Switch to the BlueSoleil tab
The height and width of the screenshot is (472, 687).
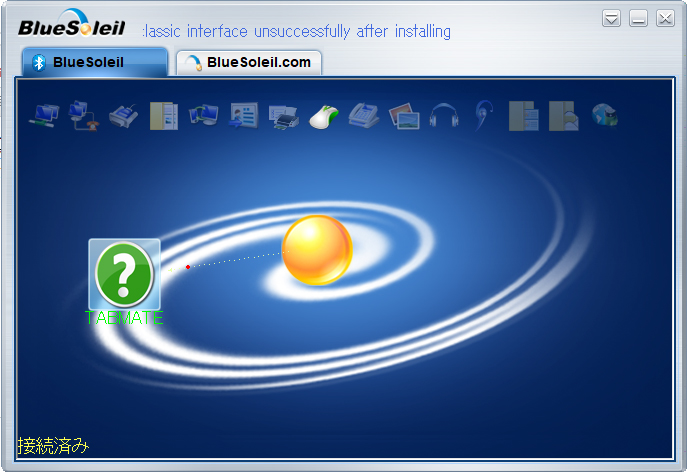(x=95, y=62)
